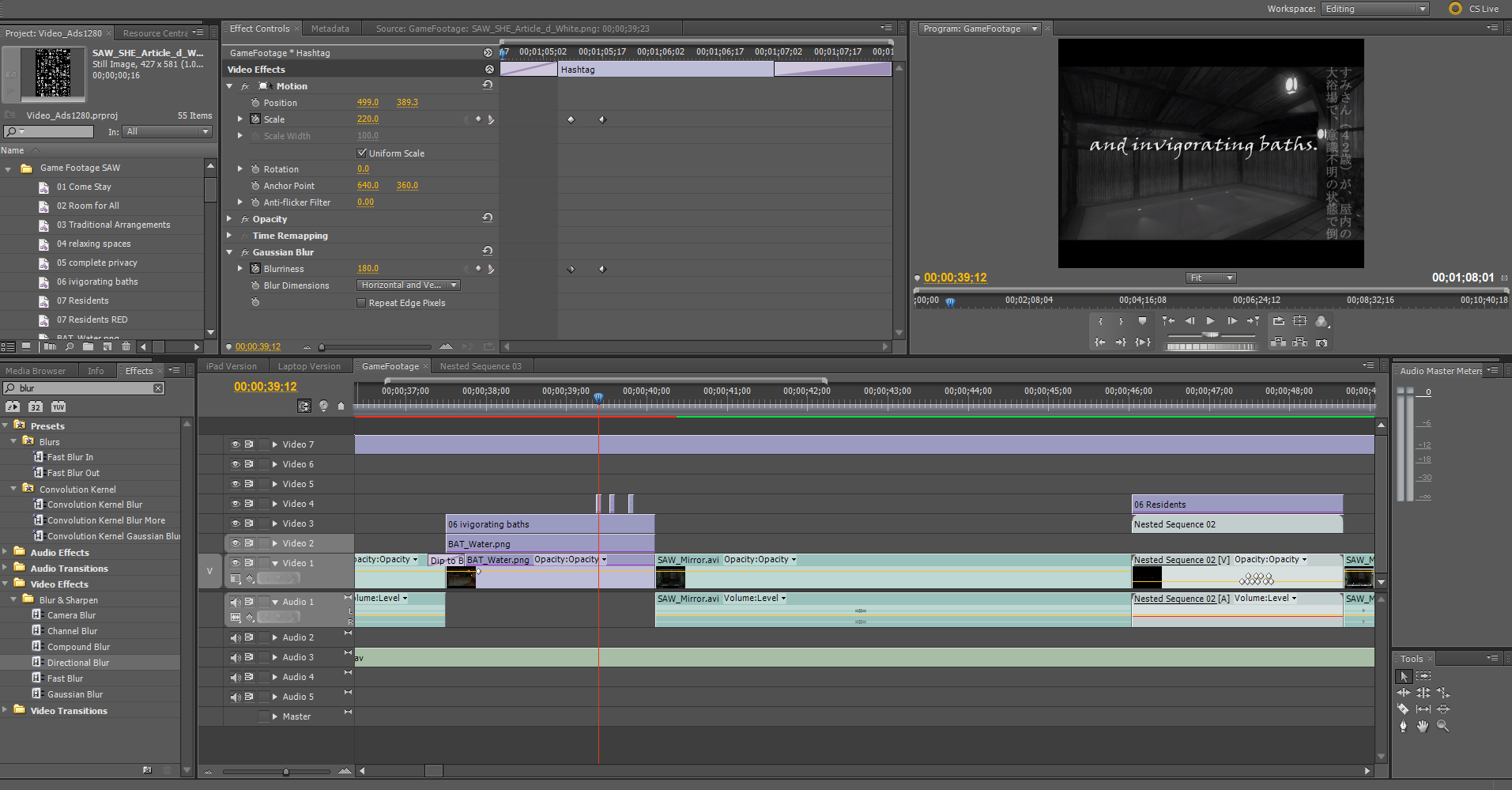Select the Track Select tool
This screenshot has height=790, width=1512.
[1423, 676]
